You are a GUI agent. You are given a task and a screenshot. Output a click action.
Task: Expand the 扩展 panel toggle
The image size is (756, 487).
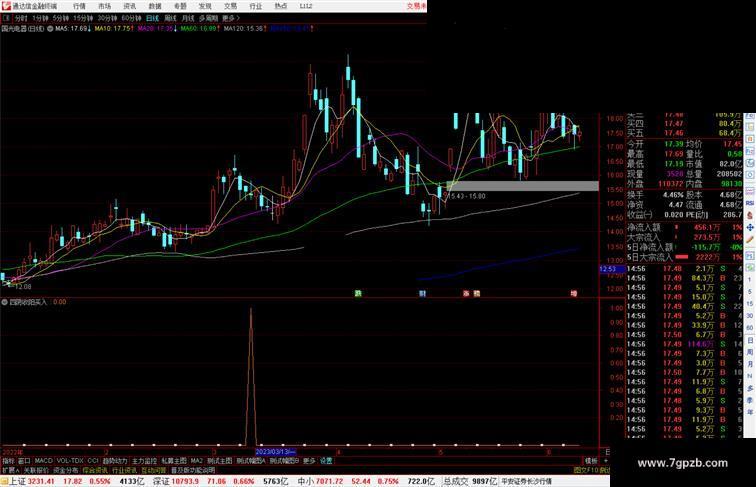(10, 470)
